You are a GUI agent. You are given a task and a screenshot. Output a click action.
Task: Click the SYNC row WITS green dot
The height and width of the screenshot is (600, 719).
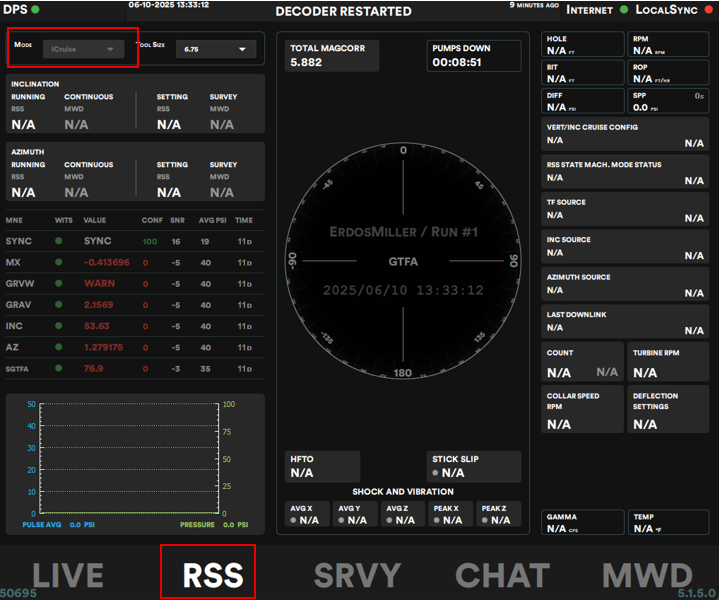[59, 240]
